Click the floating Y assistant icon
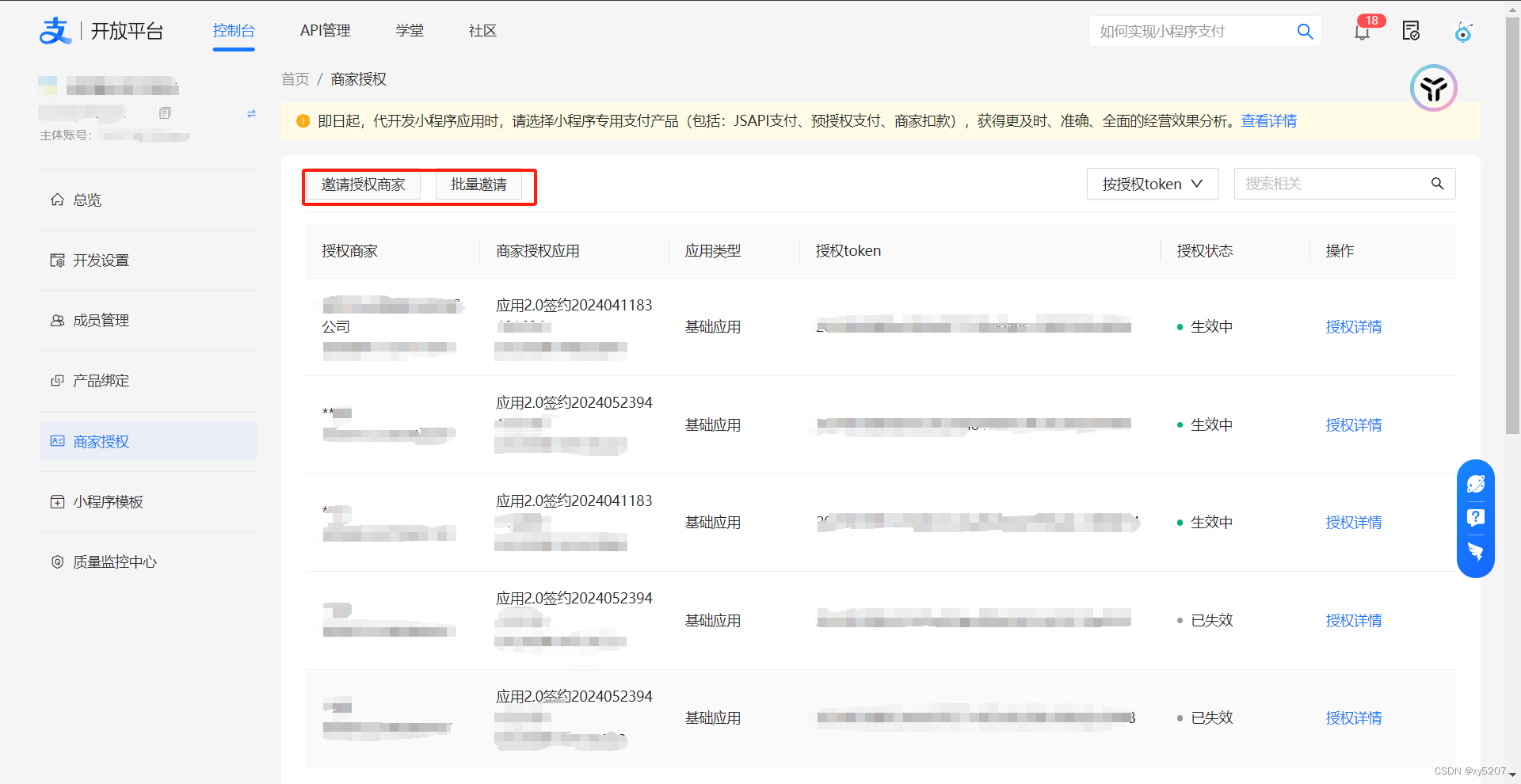This screenshot has height=784, width=1521. 1433,88
